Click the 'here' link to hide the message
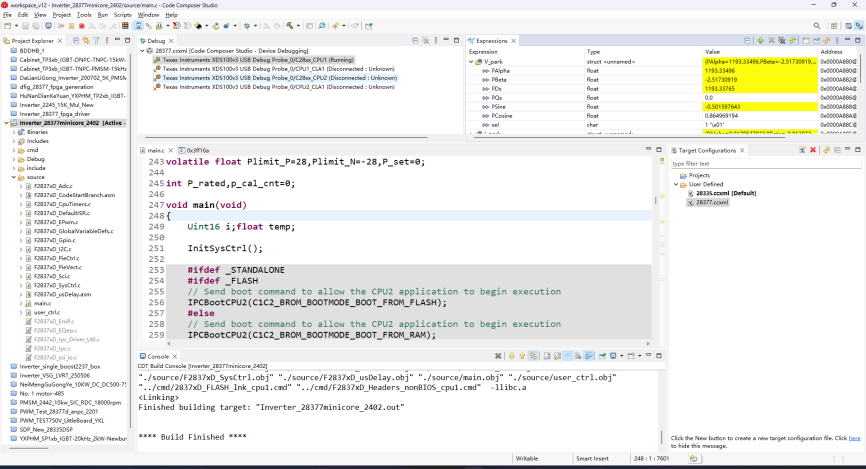Image resolution: width=866 pixels, height=469 pixels. click(854, 438)
